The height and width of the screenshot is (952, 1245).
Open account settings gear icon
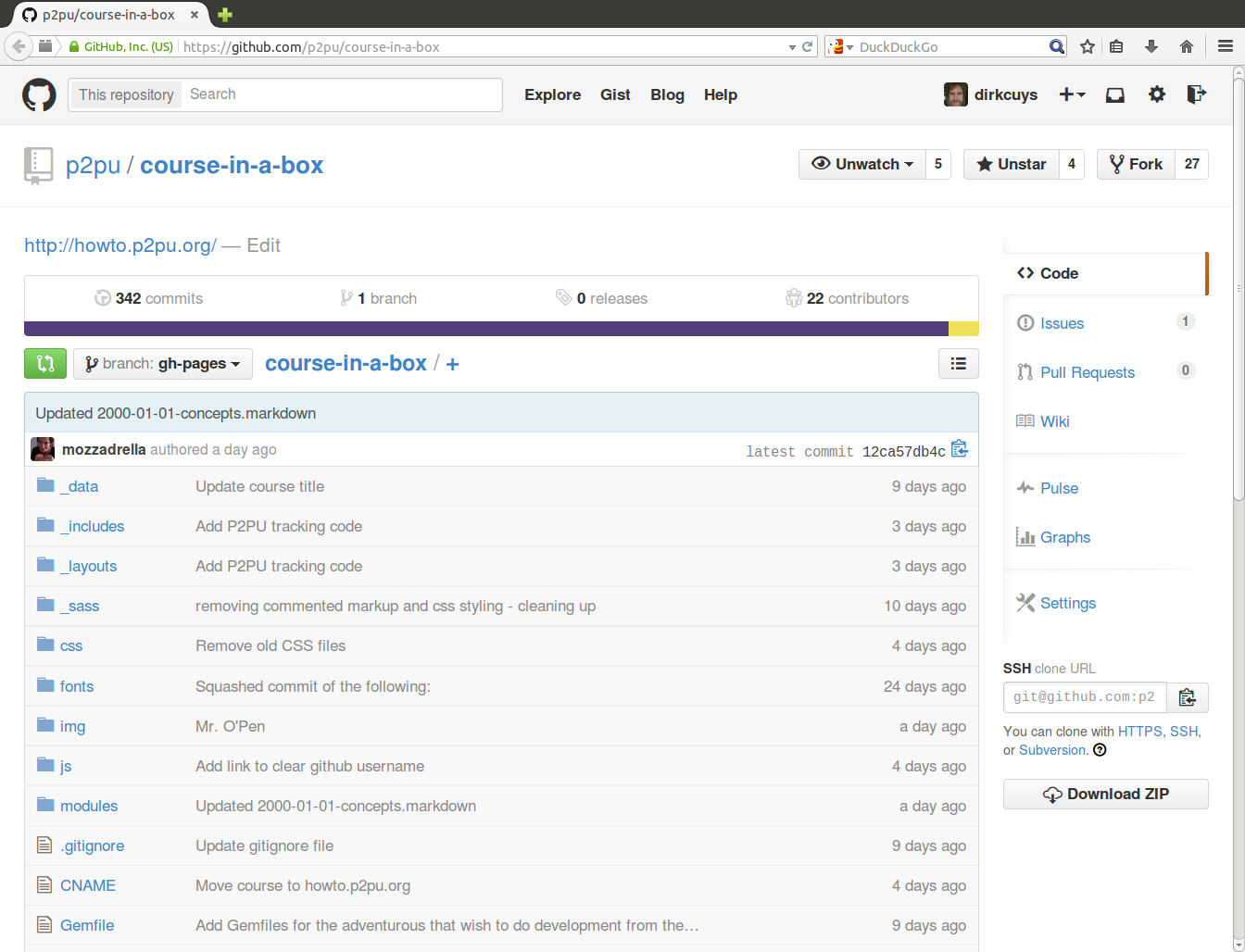point(1156,94)
